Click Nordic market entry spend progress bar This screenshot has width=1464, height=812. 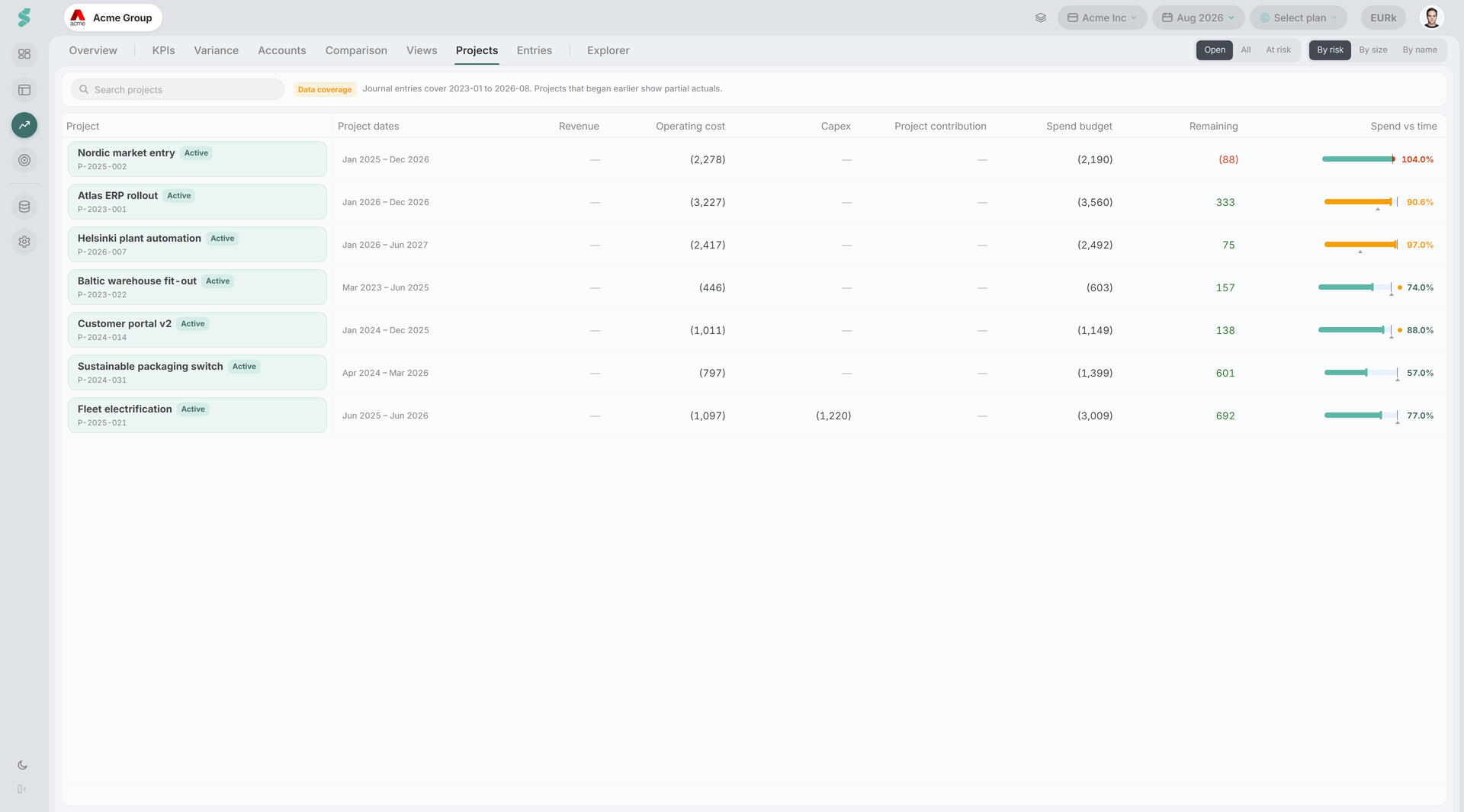pyautogui.click(x=1359, y=159)
